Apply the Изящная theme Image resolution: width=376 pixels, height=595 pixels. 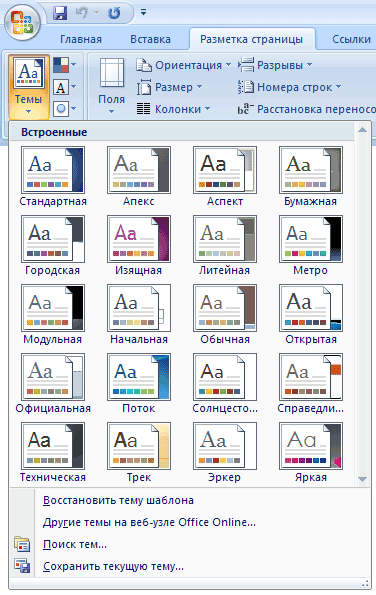point(139,246)
